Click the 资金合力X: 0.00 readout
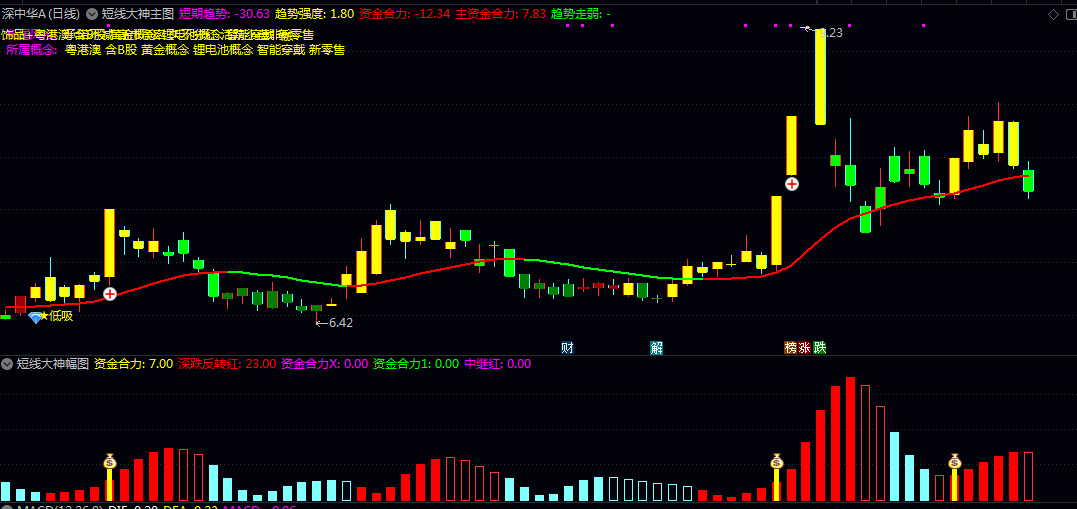The width and height of the screenshot is (1077, 509). (325, 364)
